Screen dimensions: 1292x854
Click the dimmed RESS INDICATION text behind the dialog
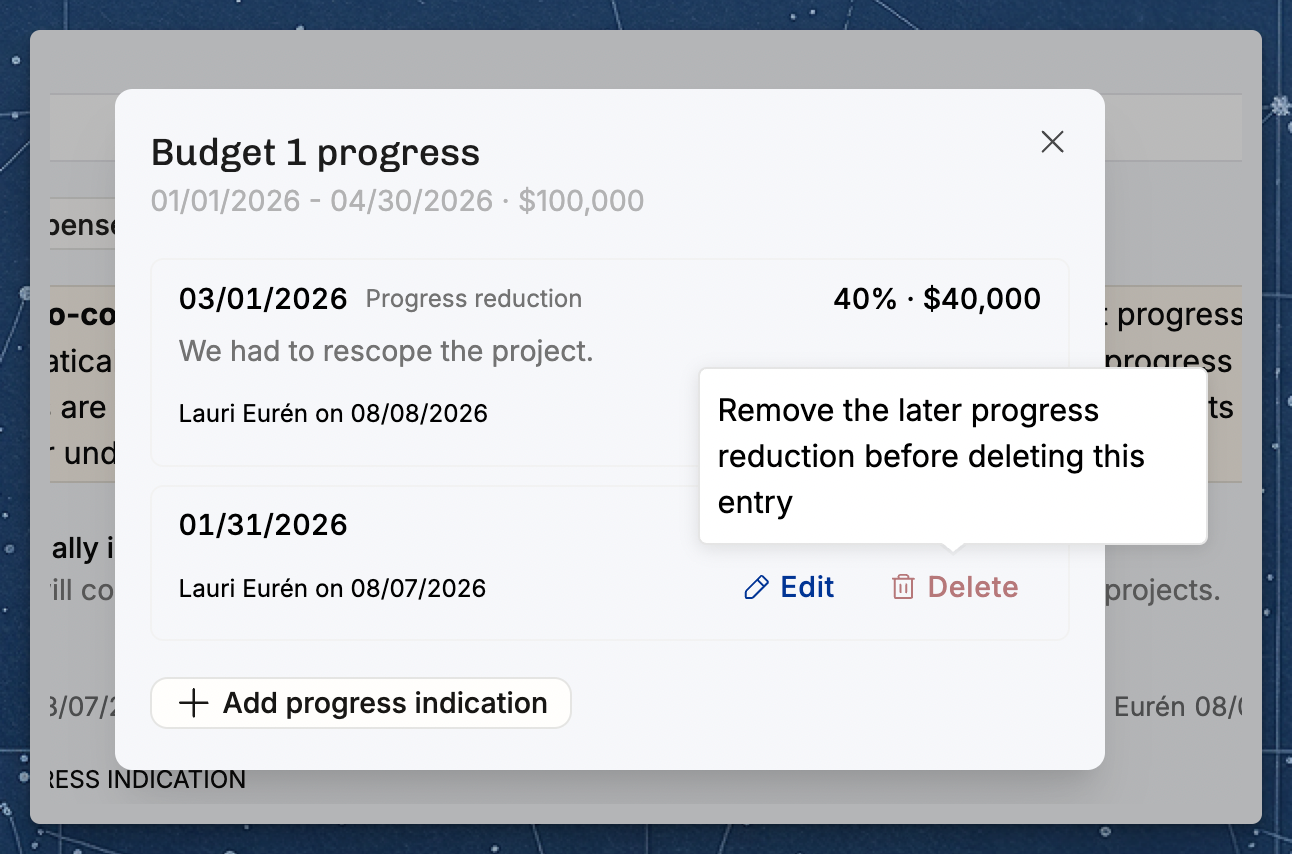point(146,780)
